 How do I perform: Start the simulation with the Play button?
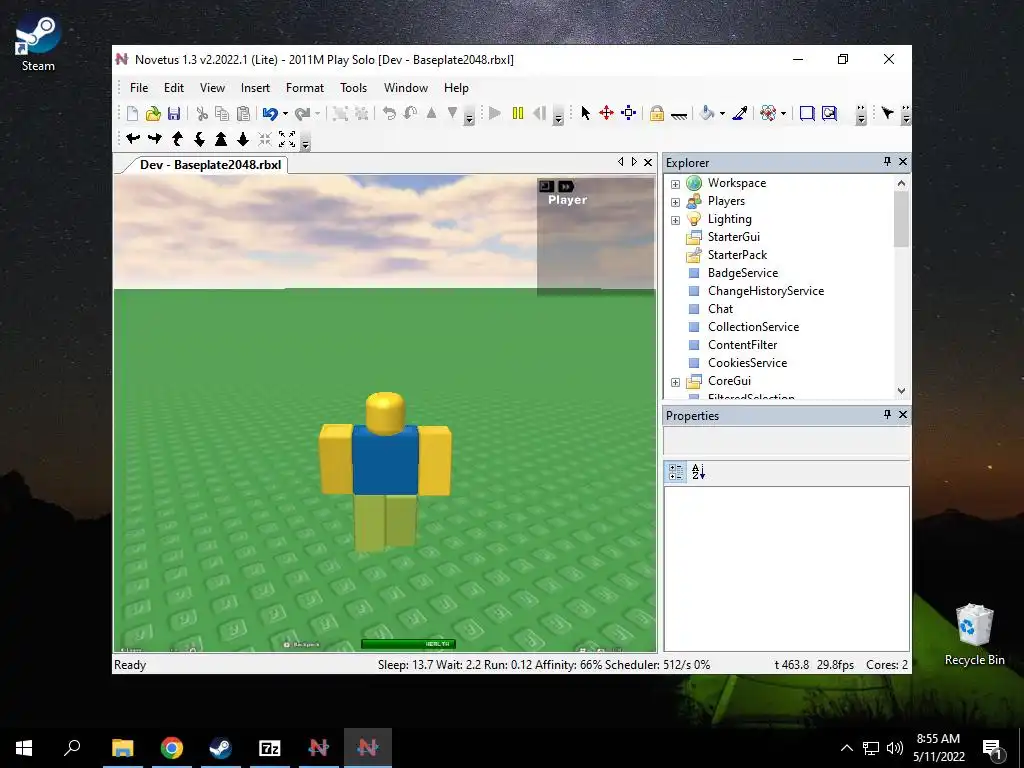495,114
